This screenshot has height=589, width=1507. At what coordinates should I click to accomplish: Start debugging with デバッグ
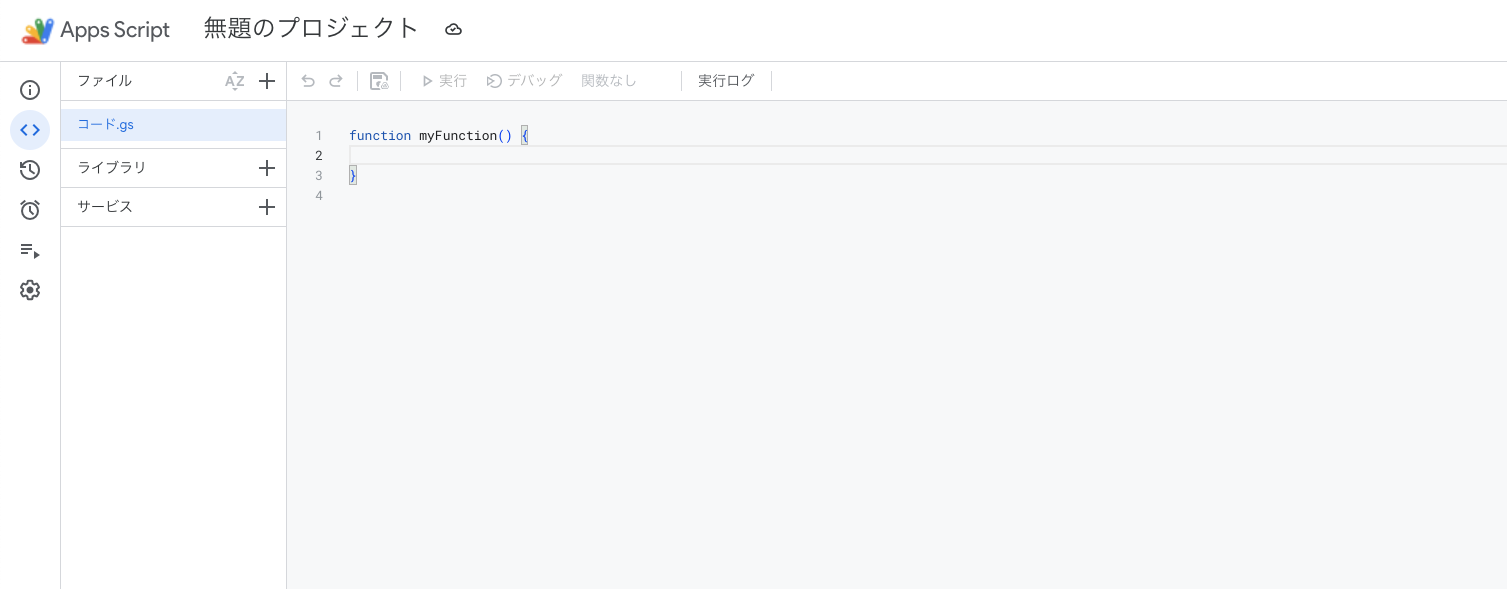(x=525, y=81)
